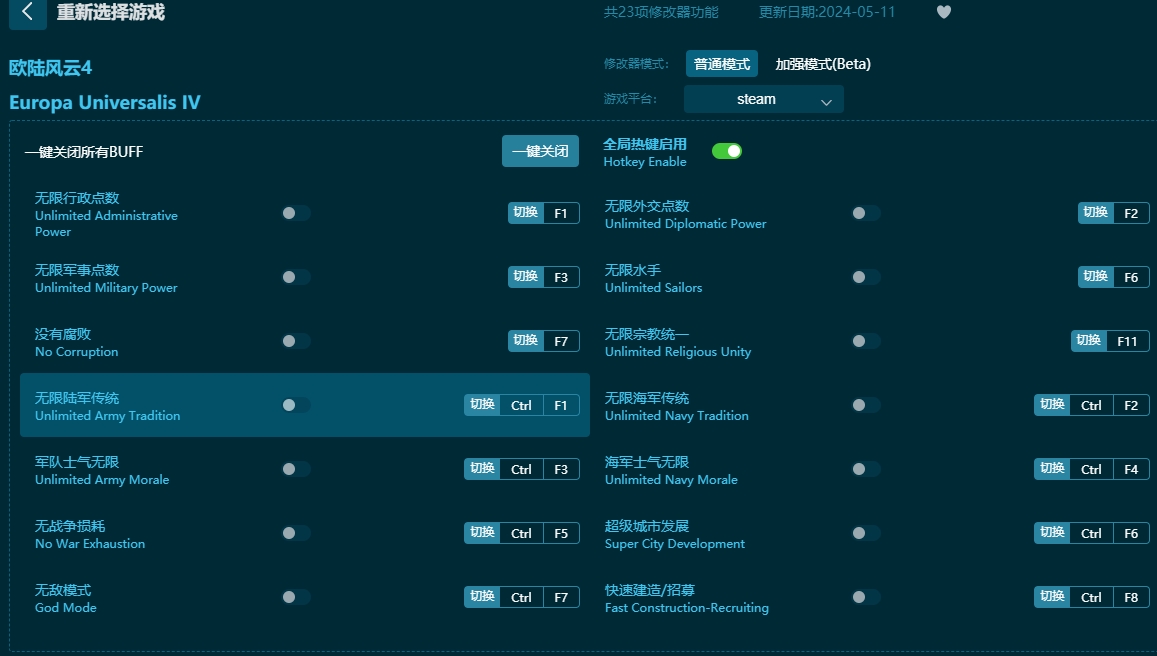1157x656 pixels.
Task: Click F8 key box for Fast Construction-Recruiting
Action: pos(1132,597)
